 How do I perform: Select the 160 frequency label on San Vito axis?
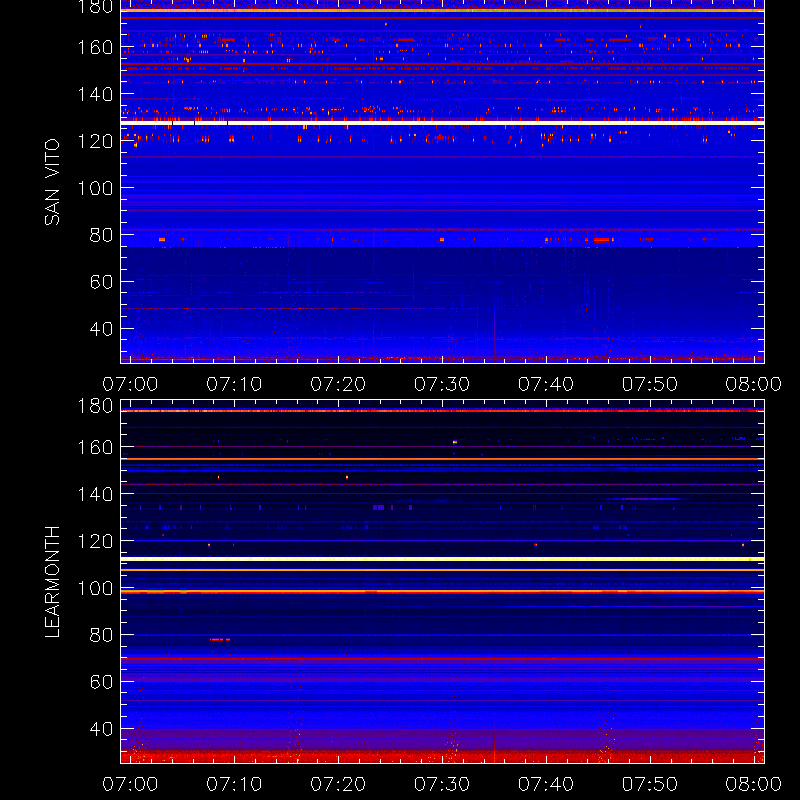95,47
